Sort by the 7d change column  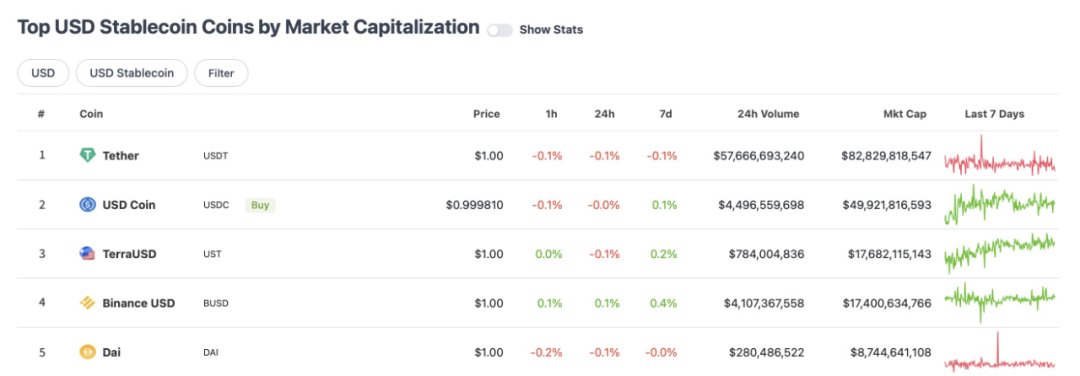pyautogui.click(x=665, y=114)
